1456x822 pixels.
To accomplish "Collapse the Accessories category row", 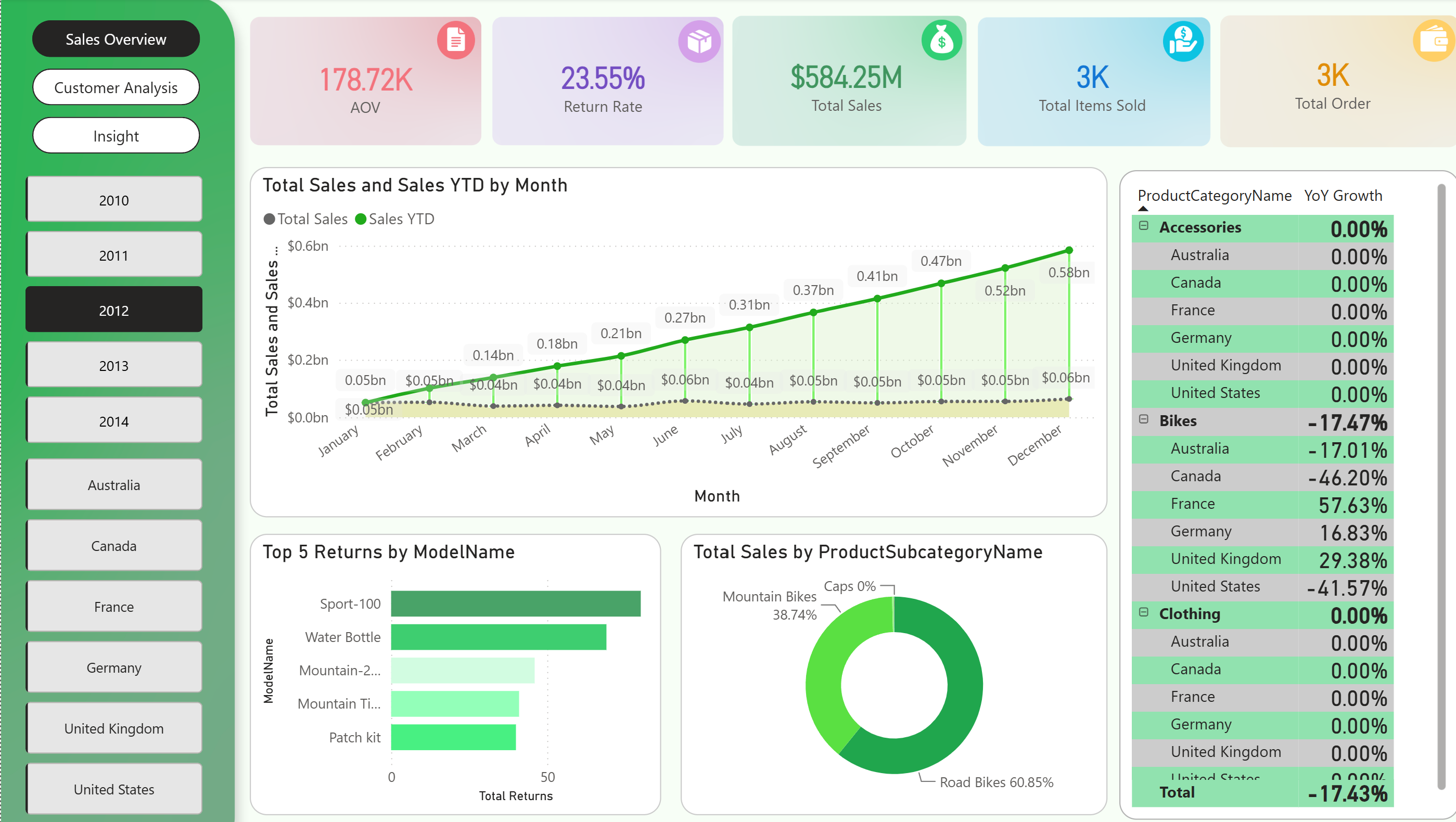I will click(1143, 226).
